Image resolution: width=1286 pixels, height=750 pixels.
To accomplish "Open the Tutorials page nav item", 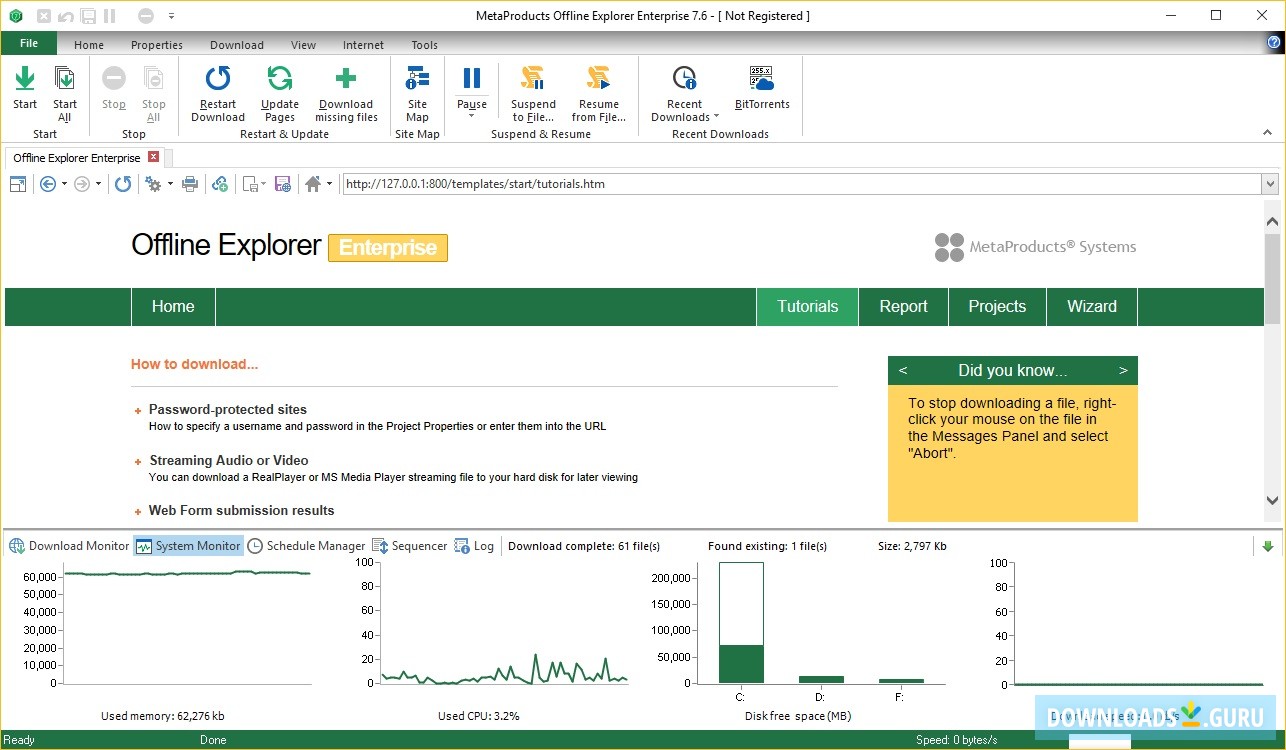I will (807, 307).
